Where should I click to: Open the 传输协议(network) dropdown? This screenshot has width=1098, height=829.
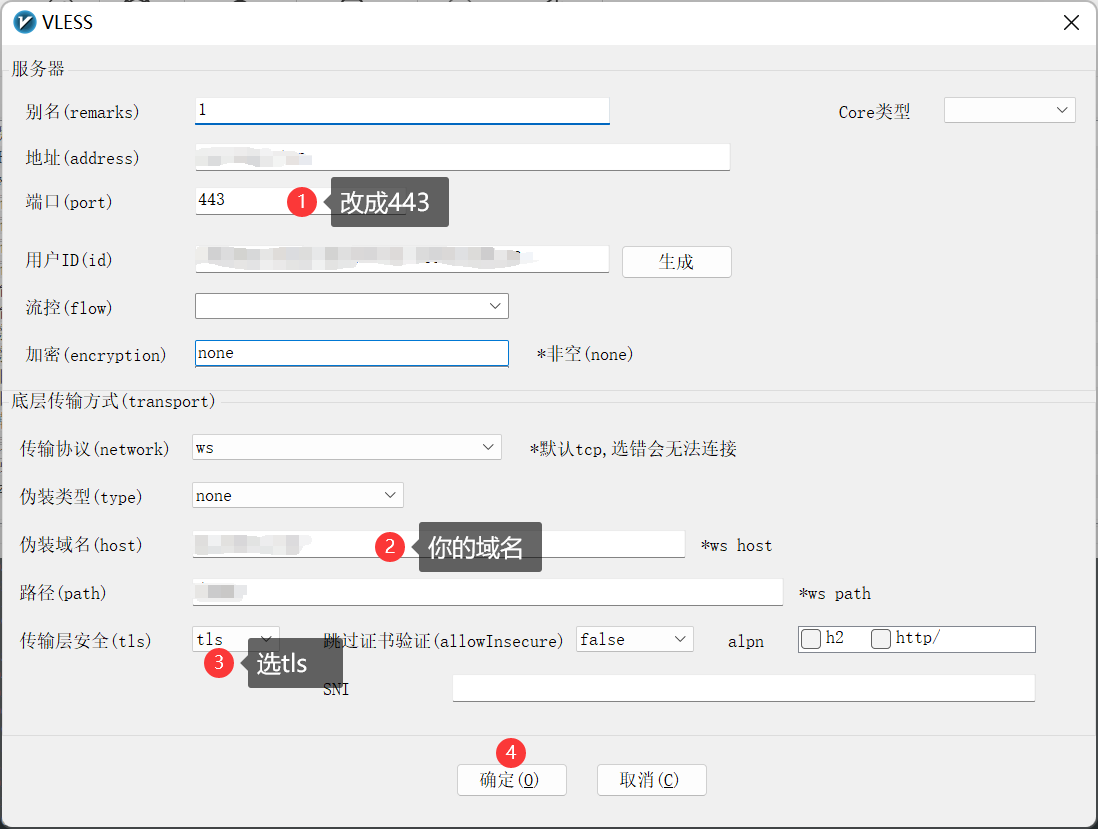[x=346, y=447]
